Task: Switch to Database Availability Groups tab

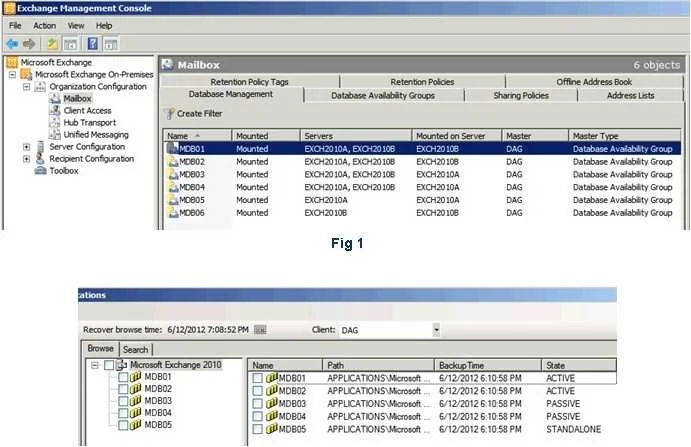Action: [383, 95]
